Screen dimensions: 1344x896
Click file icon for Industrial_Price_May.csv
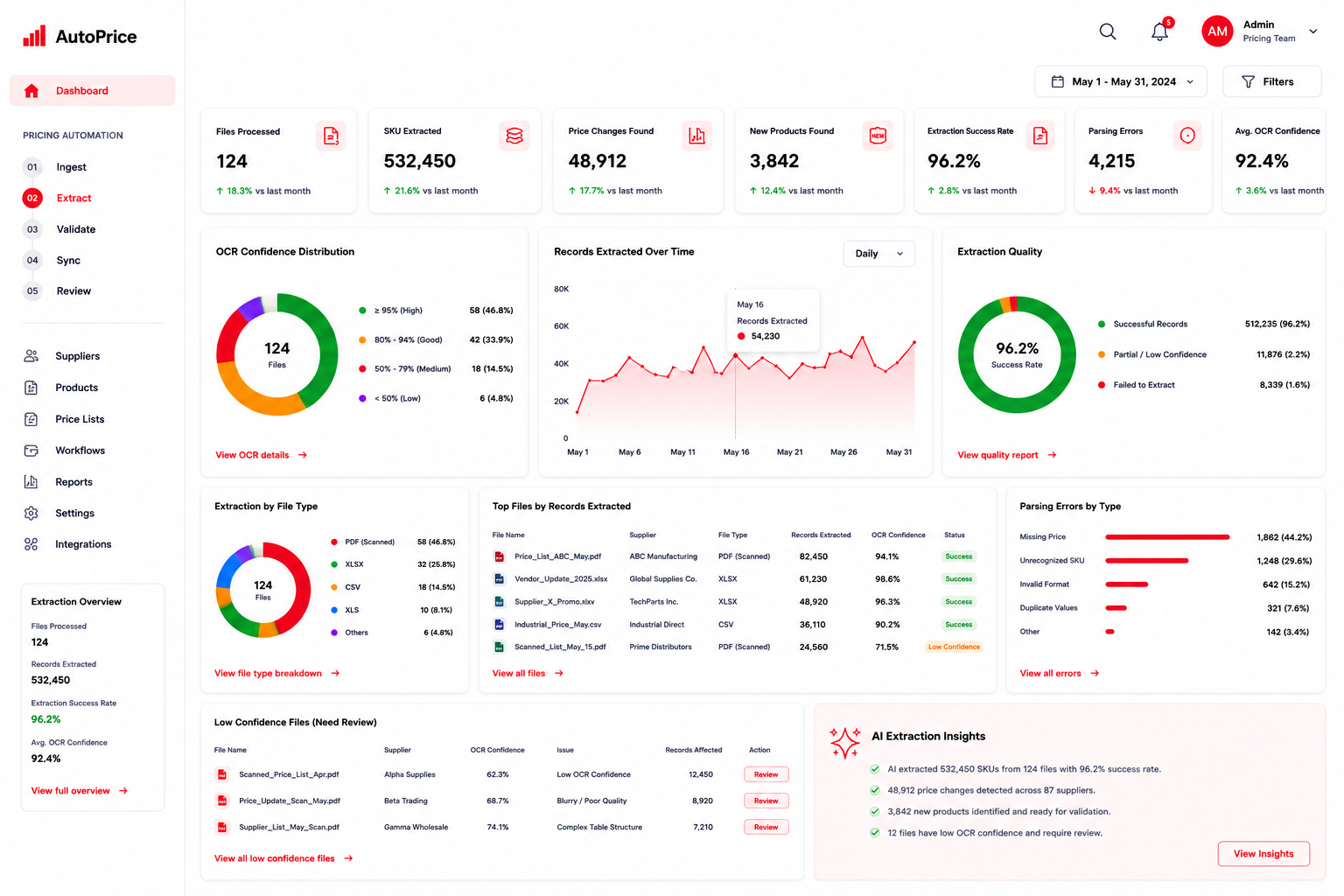pyautogui.click(x=499, y=625)
